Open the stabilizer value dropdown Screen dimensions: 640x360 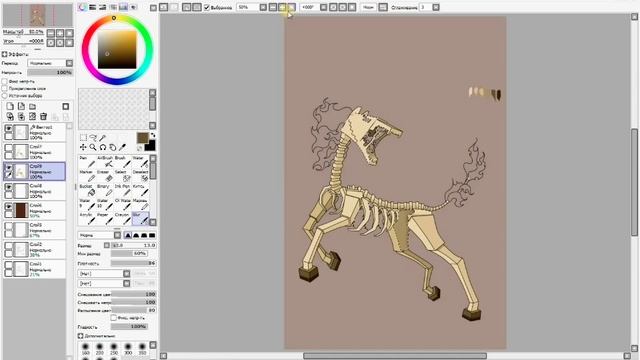click(436, 7)
